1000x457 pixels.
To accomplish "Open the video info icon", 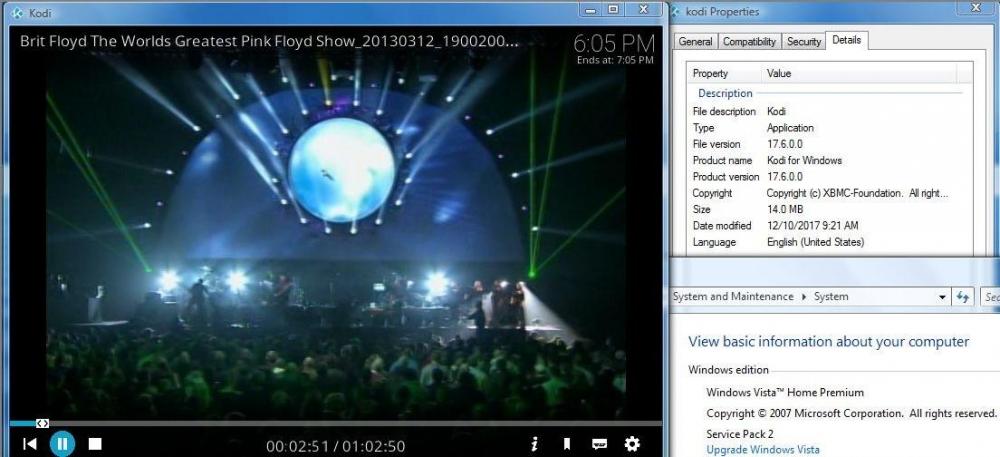I will [x=535, y=443].
